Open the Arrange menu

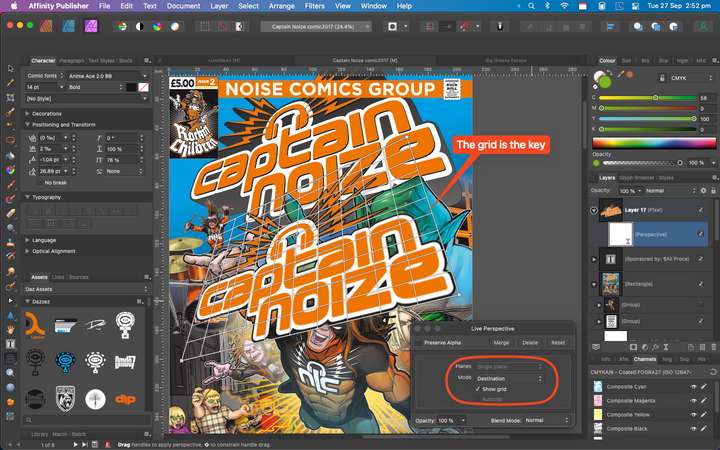(x=281, y=6)
